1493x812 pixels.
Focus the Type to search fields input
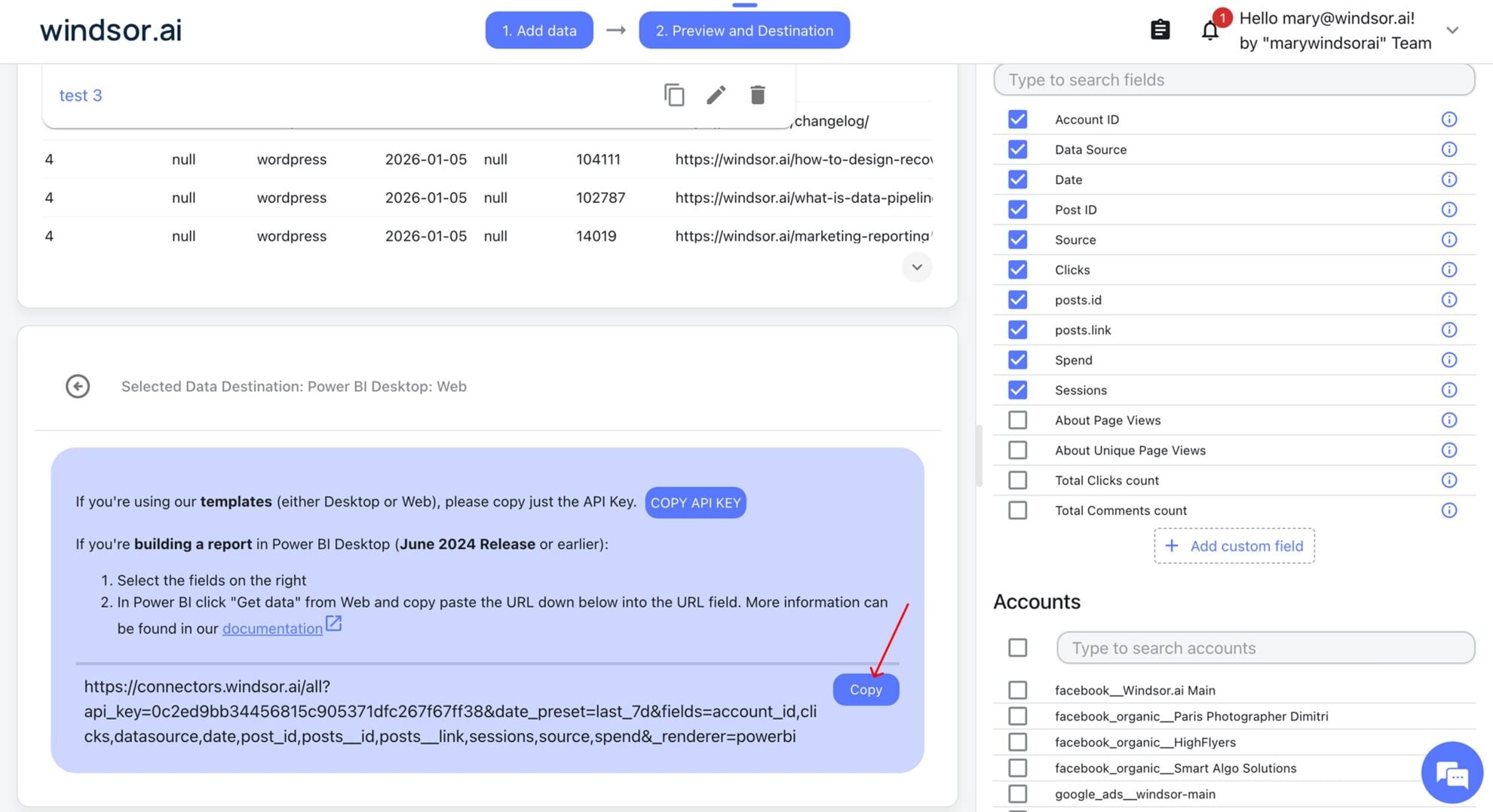click(1234, 80)
